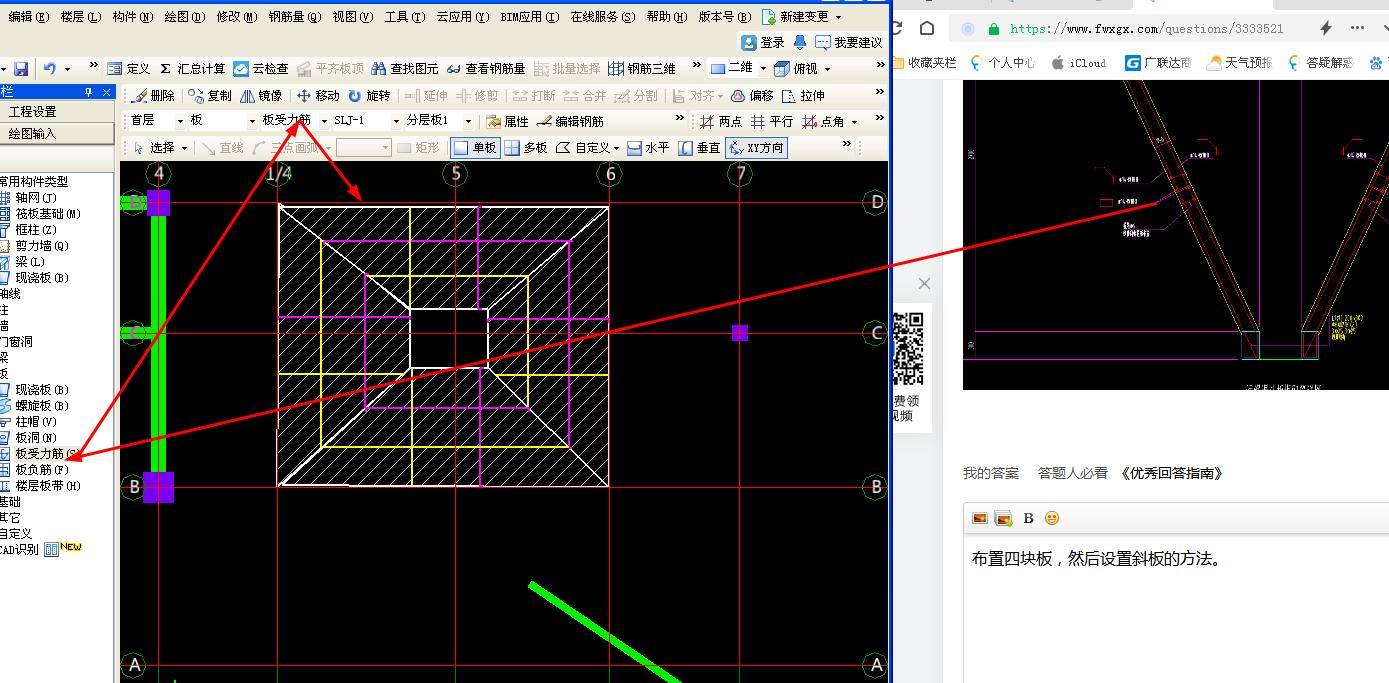Select the 复制 copy tool
The width and height of the screenshot is (1389, 683).
pos(210,96)
